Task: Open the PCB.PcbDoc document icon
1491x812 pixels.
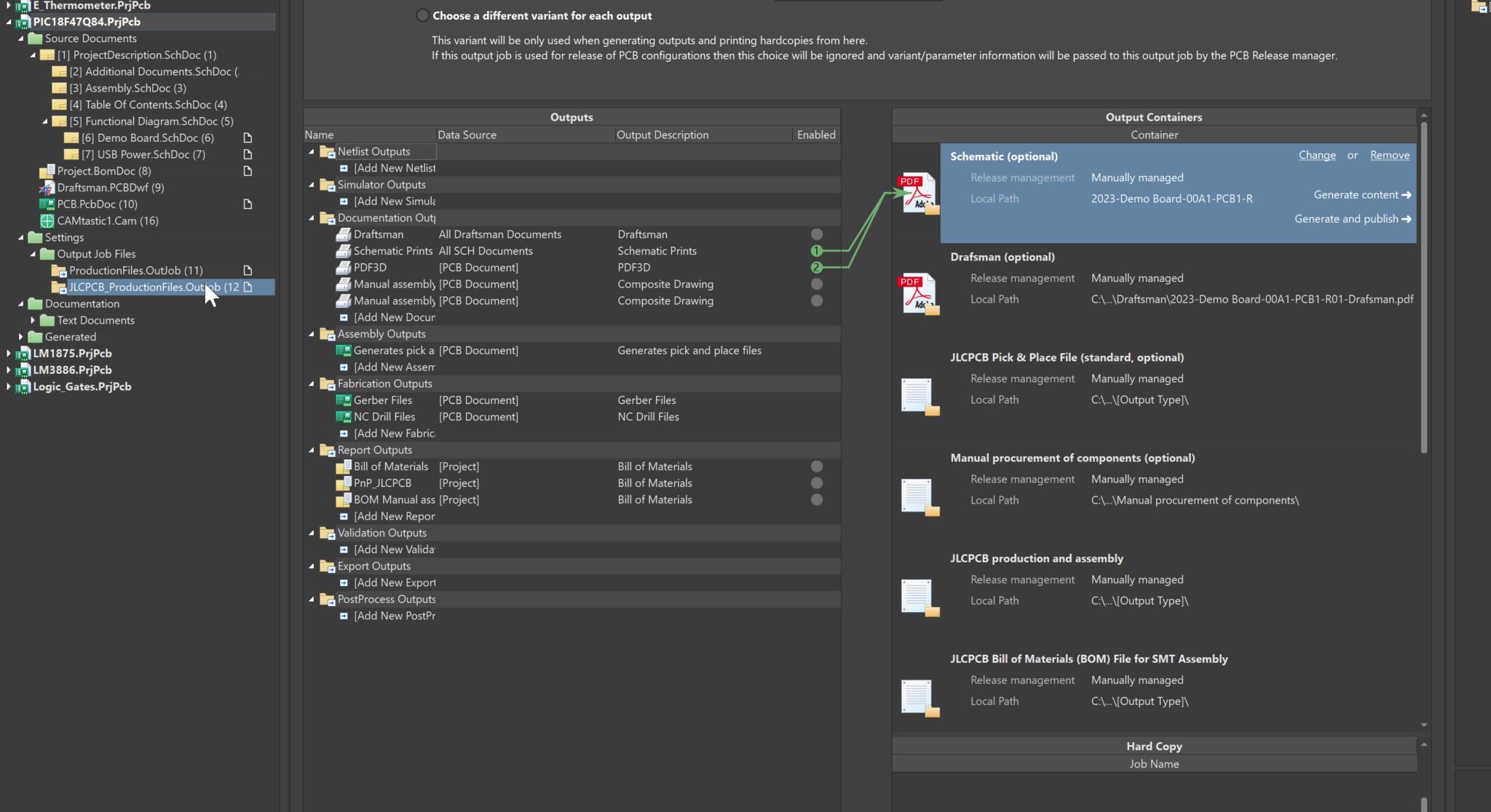Action: click(x=47, y=204)
